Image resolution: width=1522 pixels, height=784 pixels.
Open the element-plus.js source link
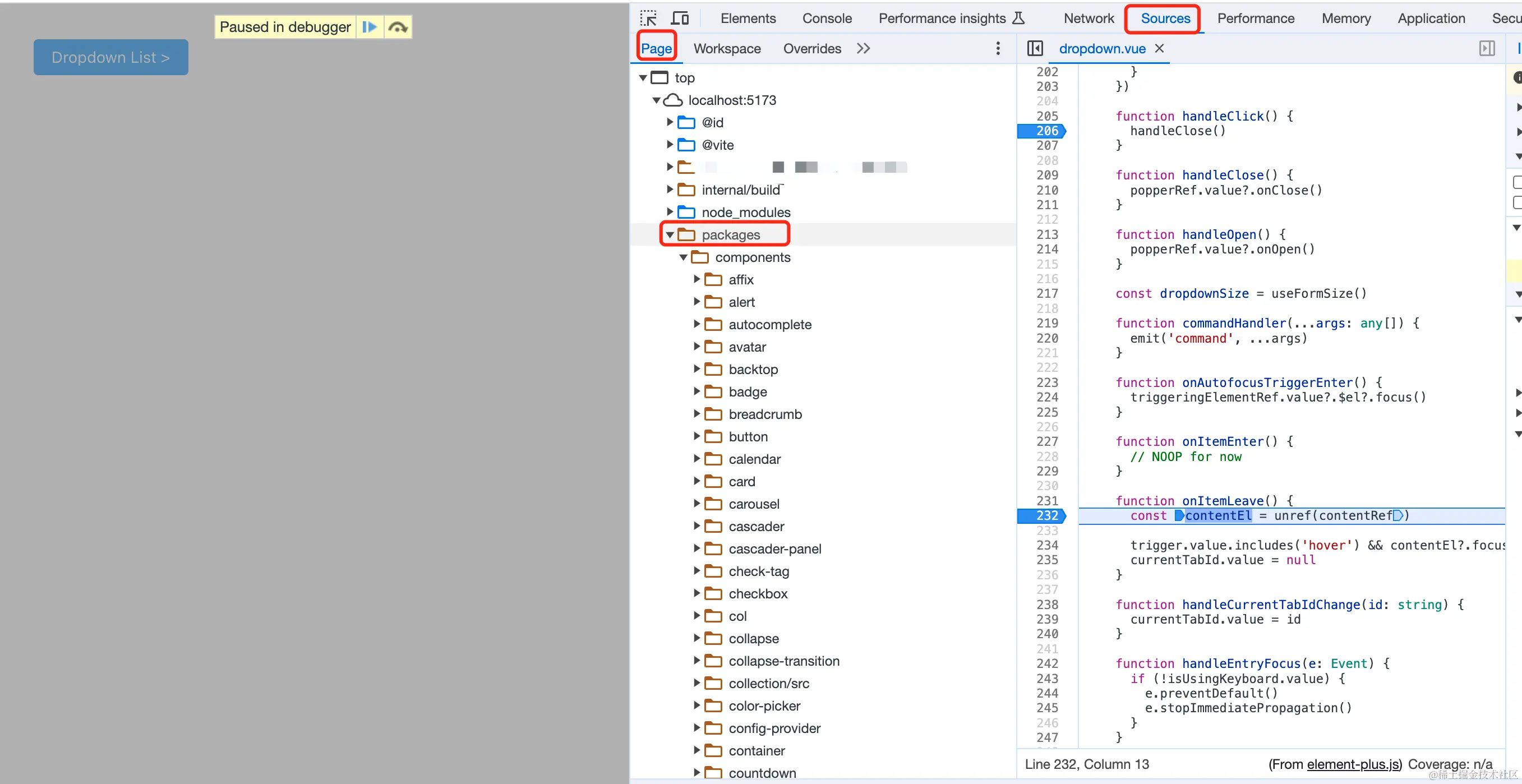click(1353, 764)
